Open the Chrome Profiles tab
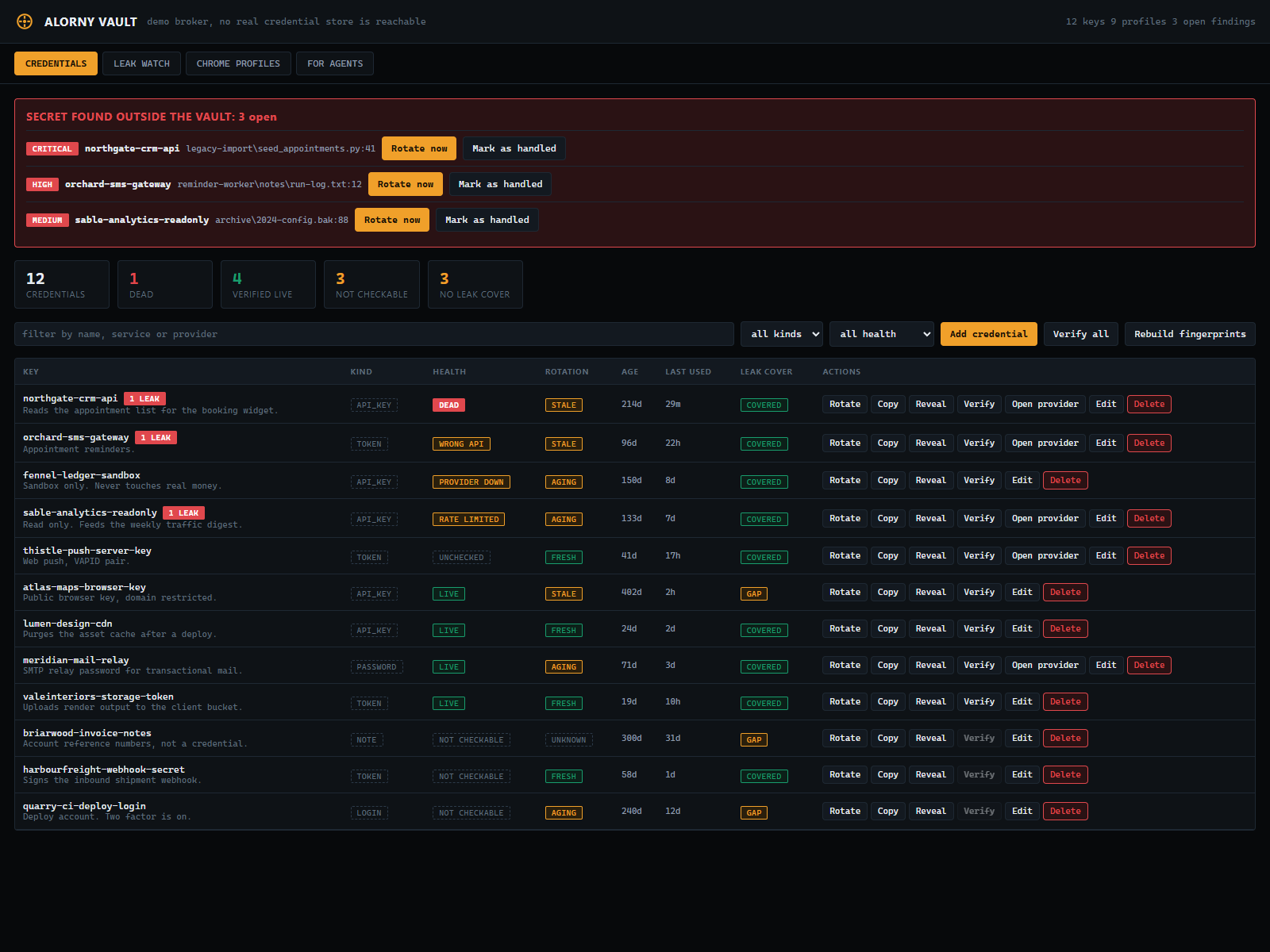Screen dimensions: 1270x952 pos(238,63)
